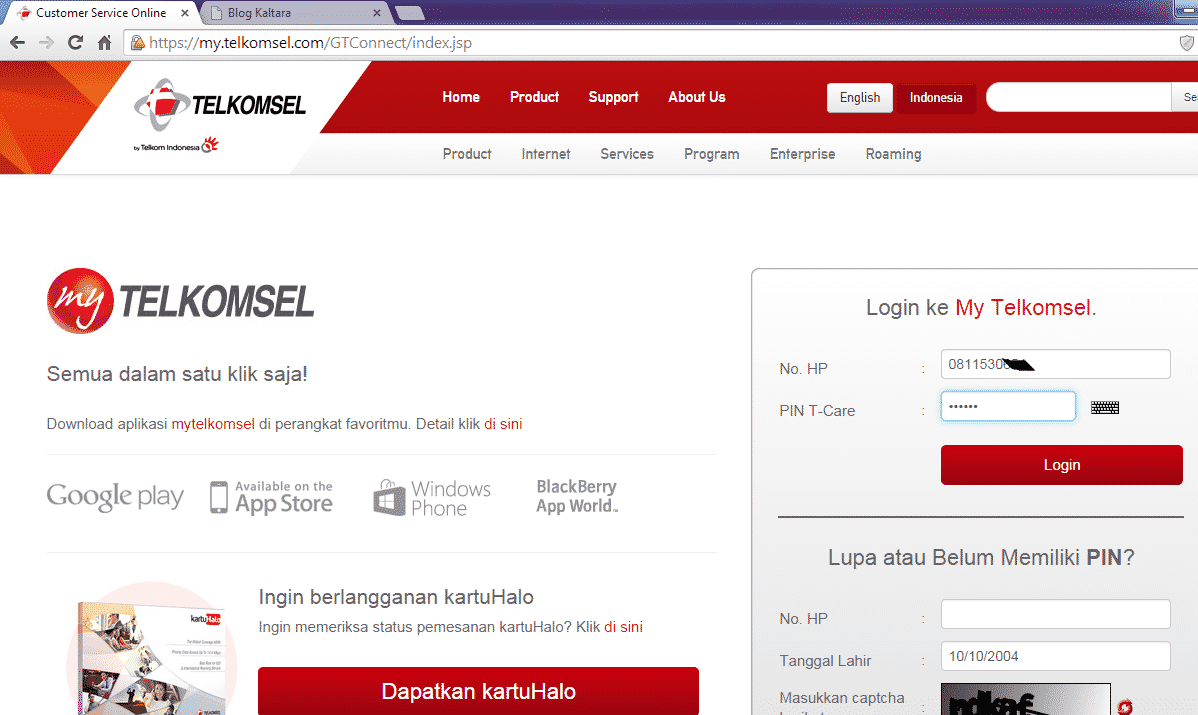Open the About Us menu

point(697,97)
